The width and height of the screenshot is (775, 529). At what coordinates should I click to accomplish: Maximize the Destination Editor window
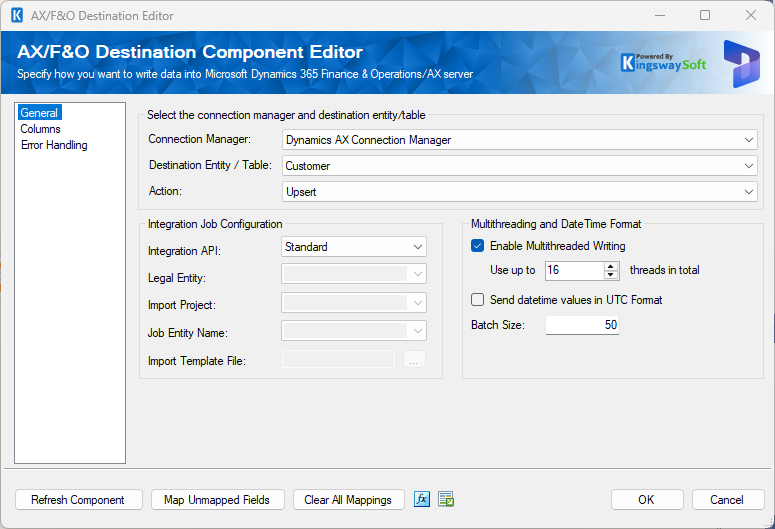coord(705,15)
